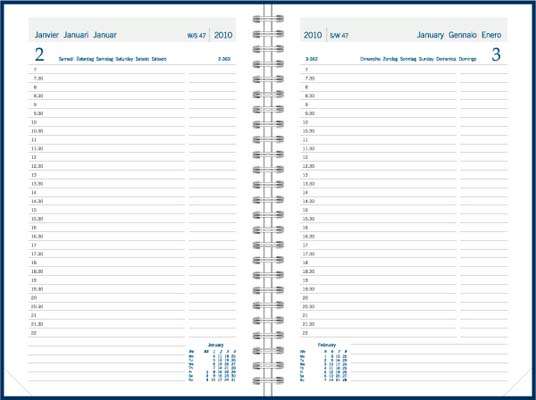This screenshot has height=400, width=536.
Task: Click the 7 time row on right page
Action: pos(378,69)
